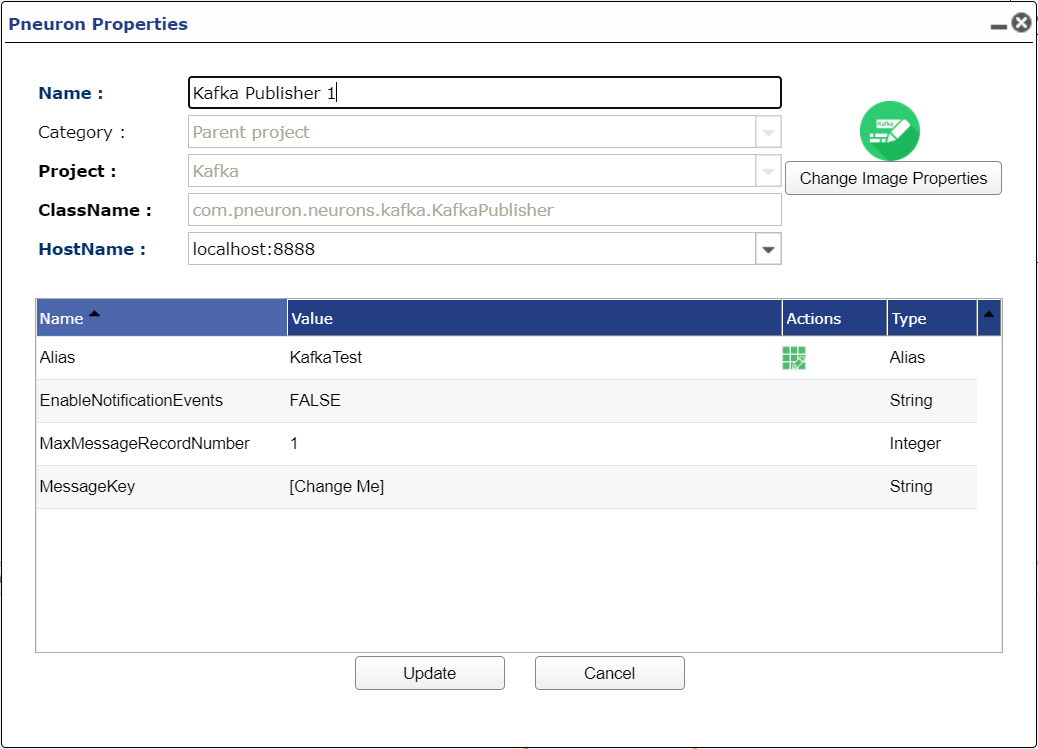Click the Category : label

point(81,132)
